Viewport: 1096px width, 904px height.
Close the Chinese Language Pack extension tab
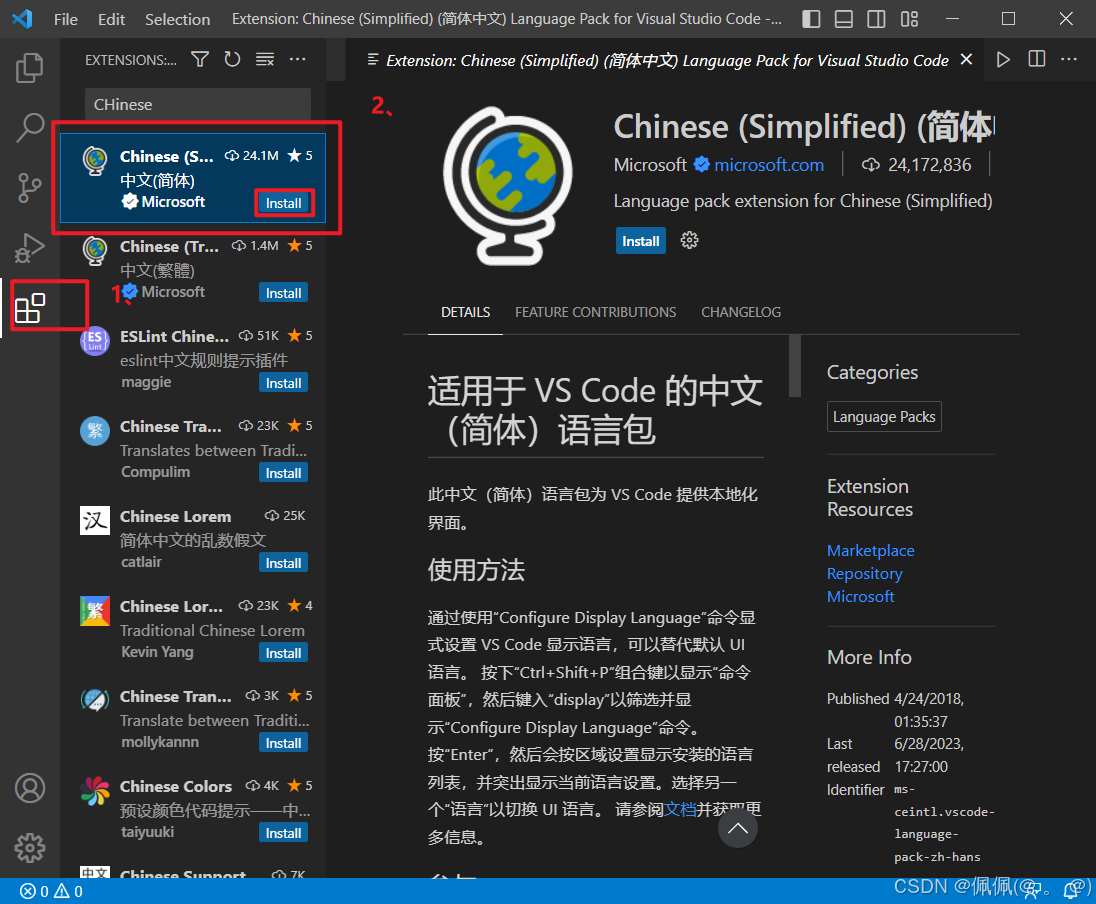click(966, 59)
